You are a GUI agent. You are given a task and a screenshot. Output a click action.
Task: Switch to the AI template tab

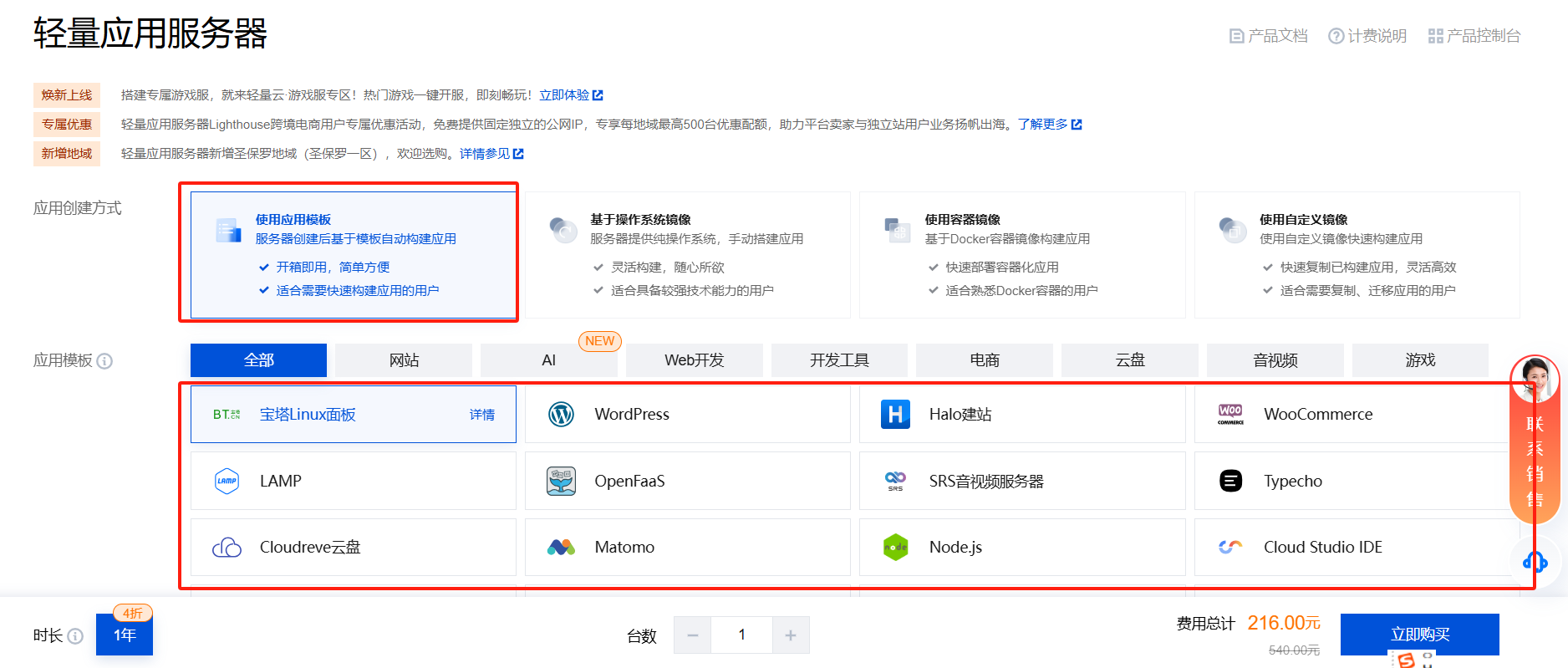pyautogui.click(x=549, y=360)
